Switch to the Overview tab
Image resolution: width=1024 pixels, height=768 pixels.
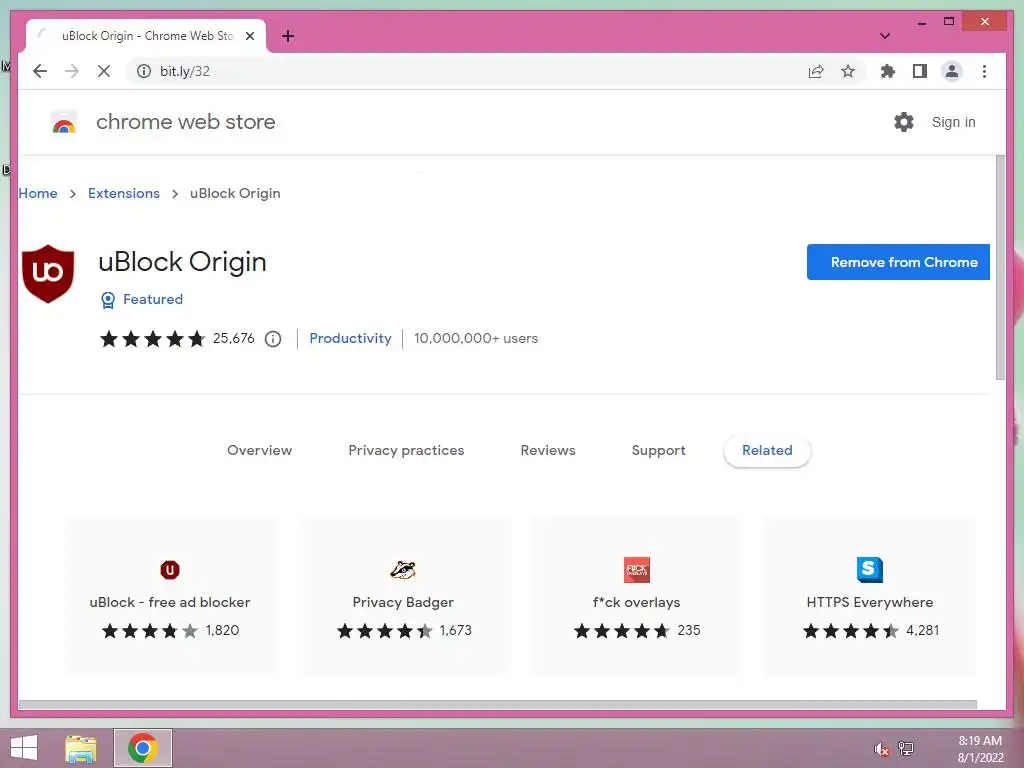coord(260,451)
